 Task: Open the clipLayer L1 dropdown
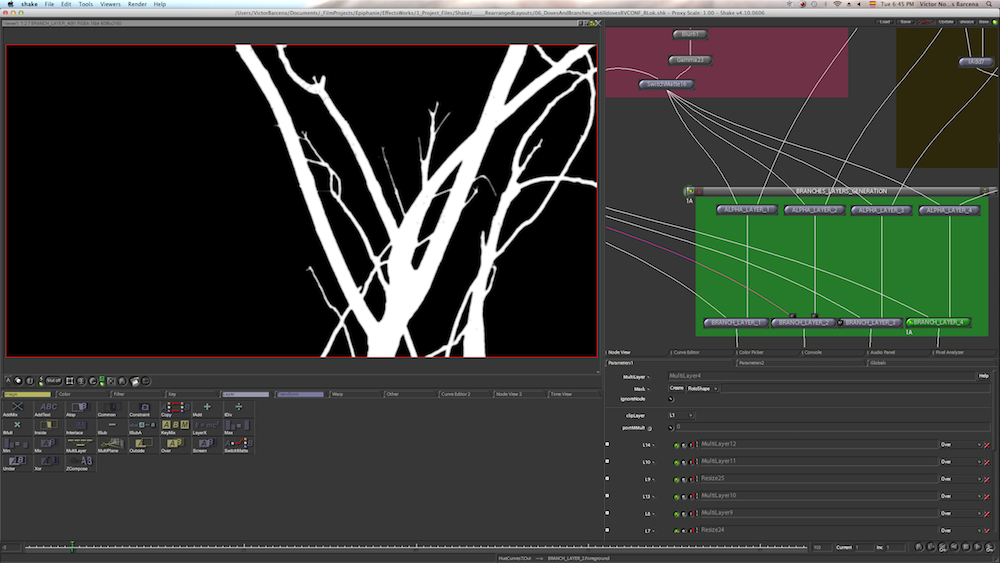pyautogui.click(x=681, y=414)
